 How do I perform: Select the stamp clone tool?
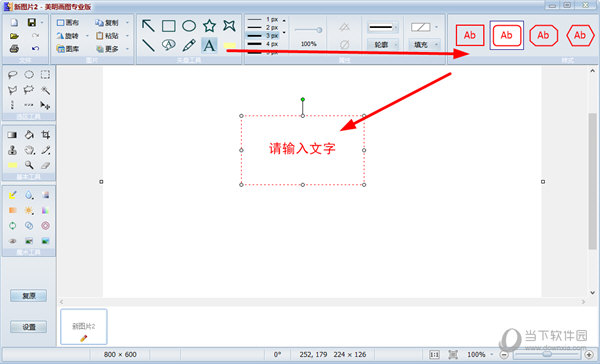[x=12, y=150]
